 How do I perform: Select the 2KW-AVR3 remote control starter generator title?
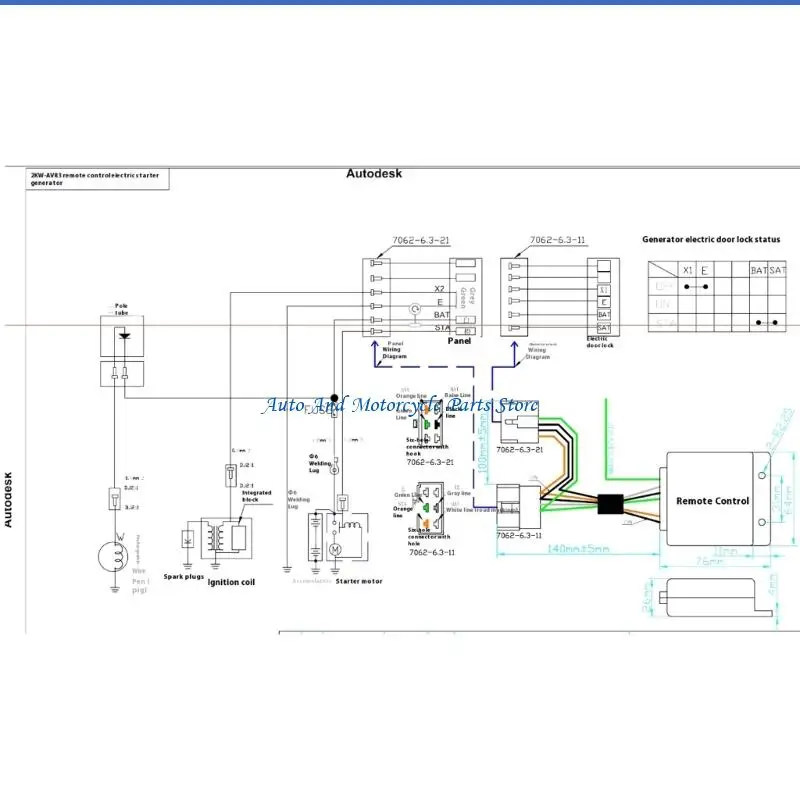tap(95, 179)
